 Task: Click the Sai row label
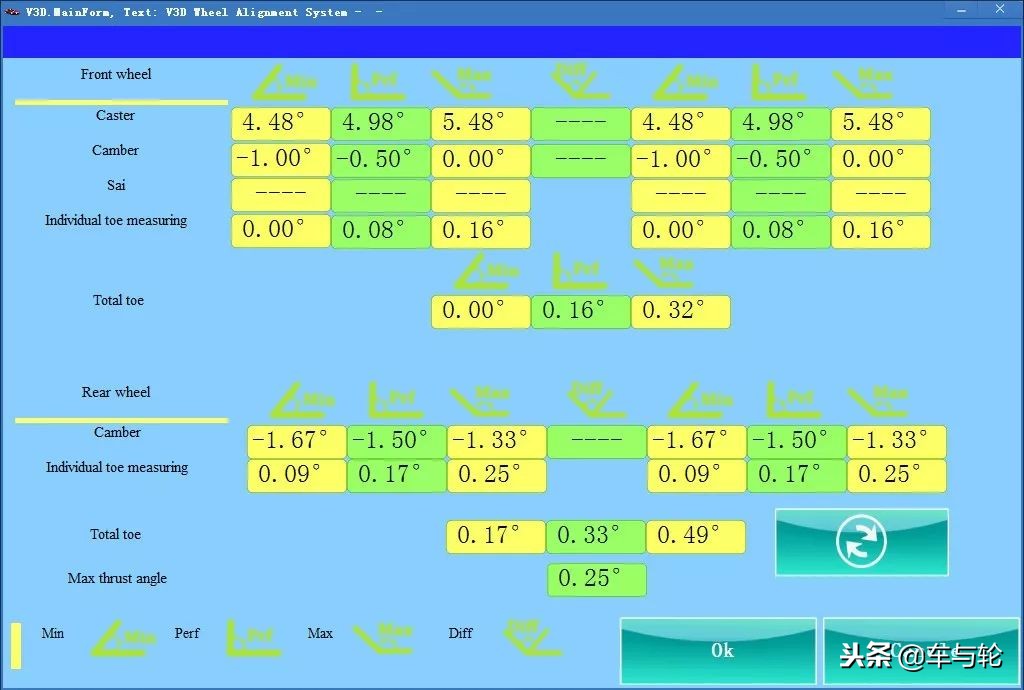pyautogui.click(x=116, y=185)
